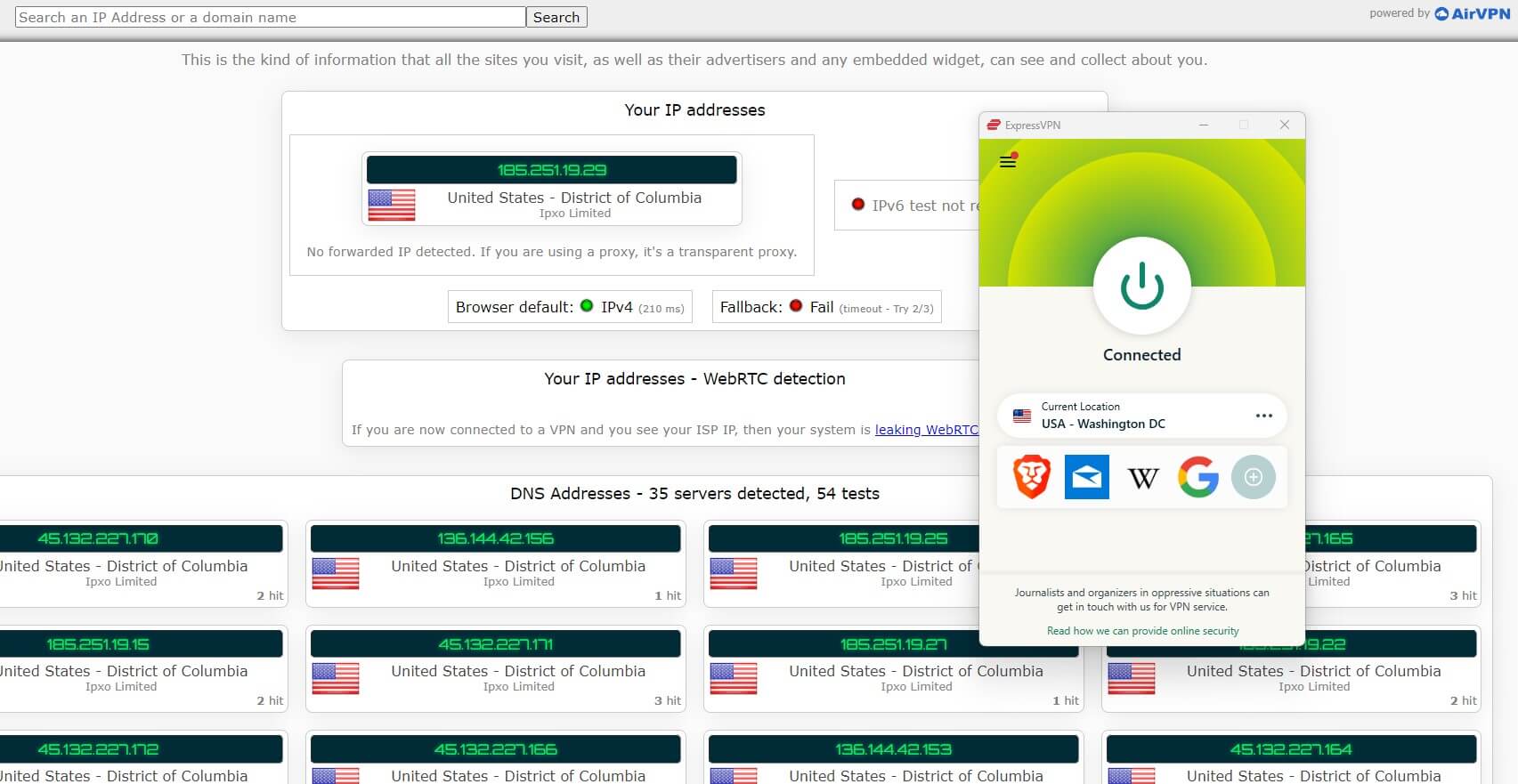Click the US flag under main IP address
Viewport: 1518px width, 784px height.
click(392, 205)
